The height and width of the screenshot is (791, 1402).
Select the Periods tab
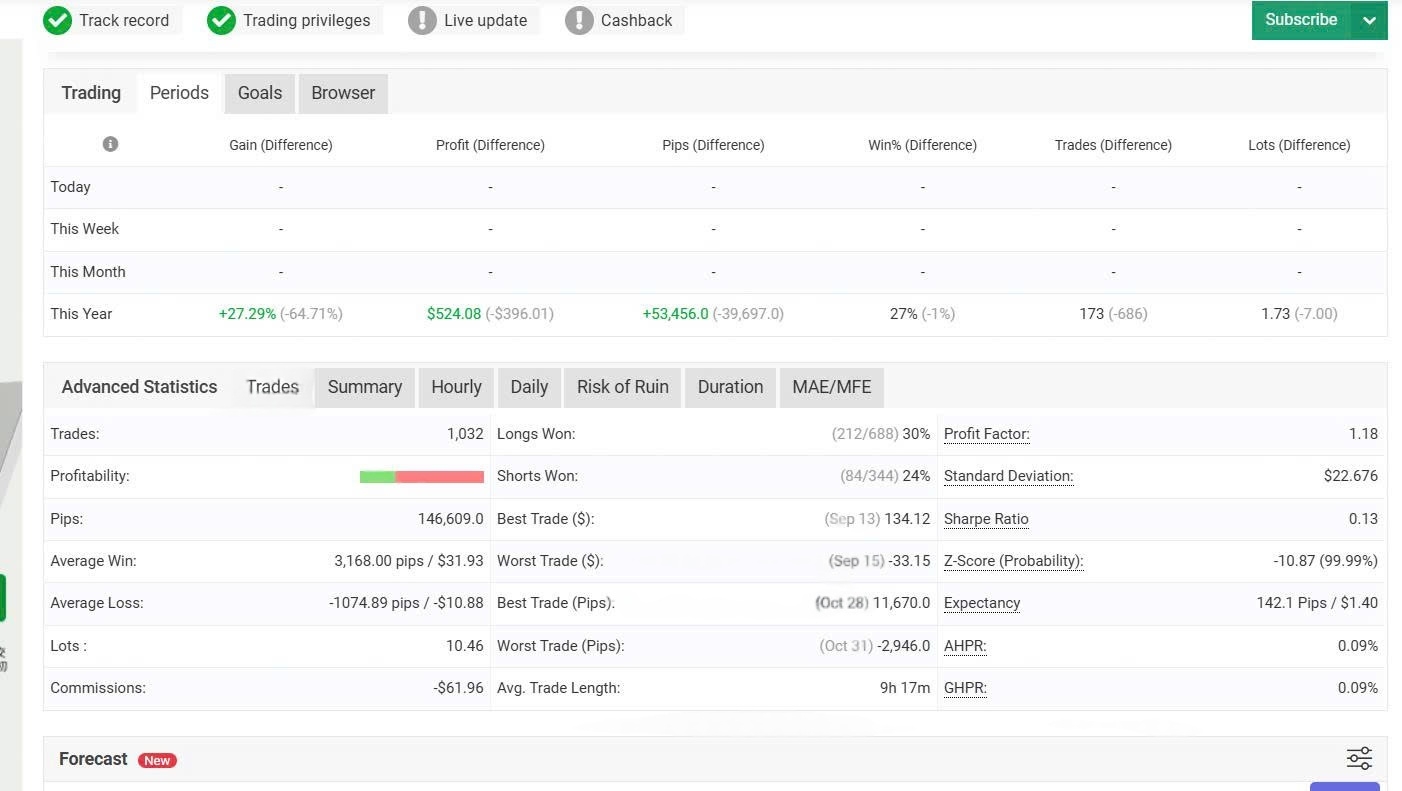tap(179, 93)
